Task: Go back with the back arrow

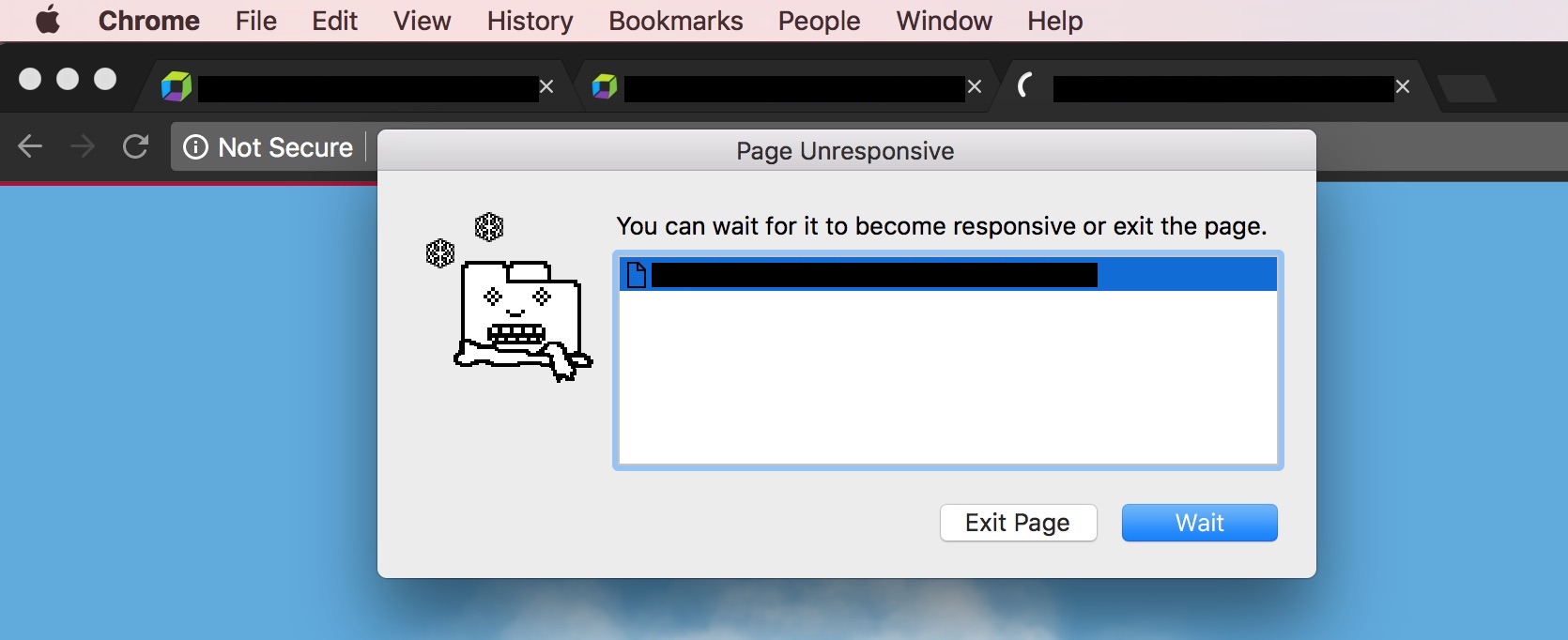Action: click(30, 146)
